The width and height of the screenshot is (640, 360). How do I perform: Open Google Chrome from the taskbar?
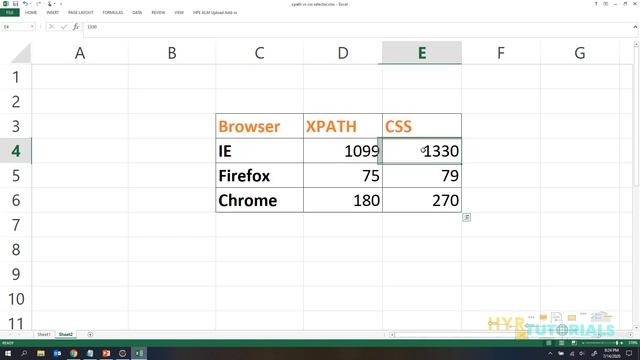pos(73,353)
